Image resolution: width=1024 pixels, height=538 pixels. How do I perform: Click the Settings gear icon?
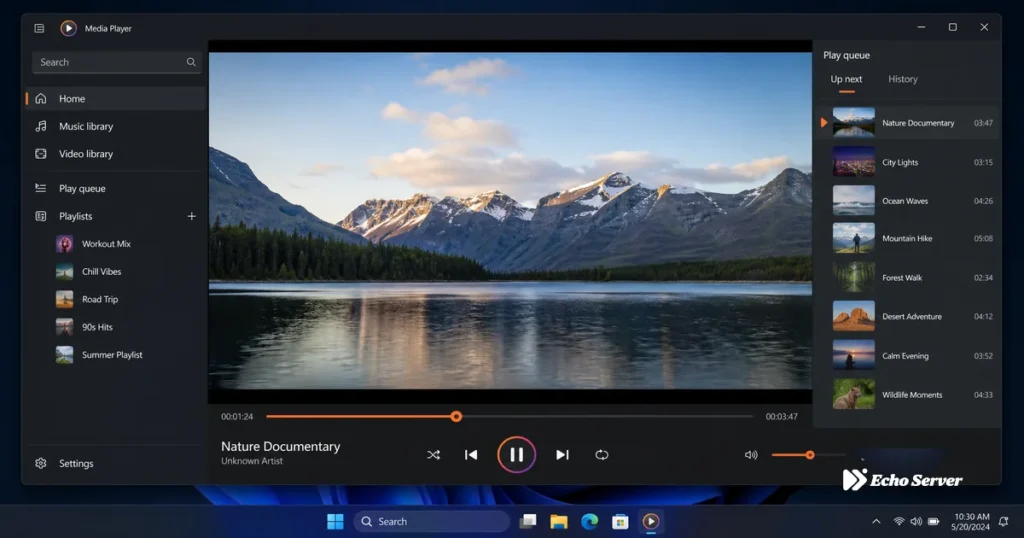pos(40,463)
